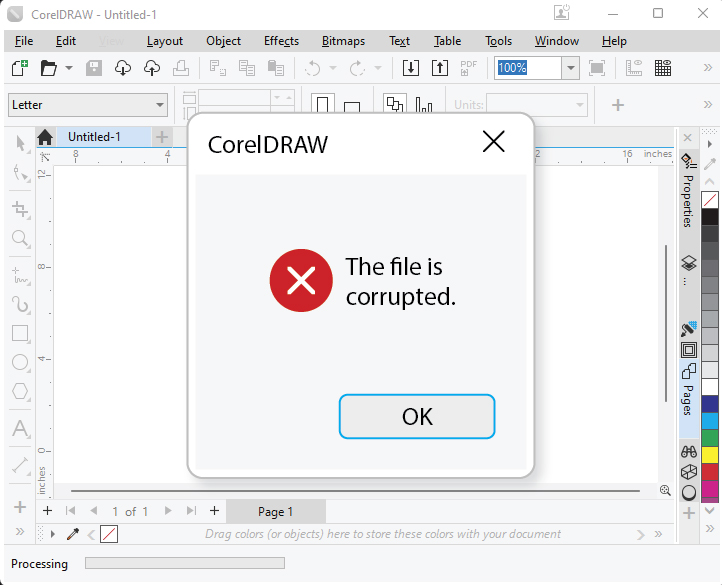Open the Edit menu

coord(66,41)
